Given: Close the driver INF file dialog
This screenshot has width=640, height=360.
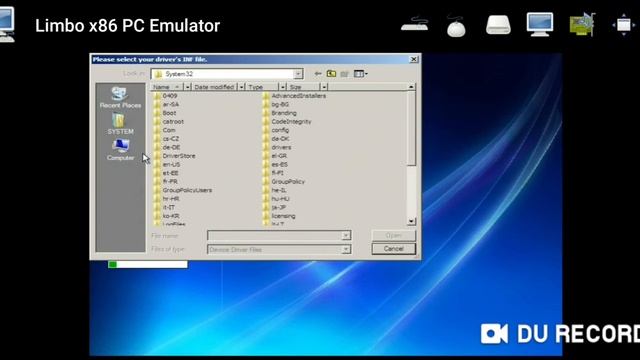Looking at the screenshot, I should click(x=413, y=59).
